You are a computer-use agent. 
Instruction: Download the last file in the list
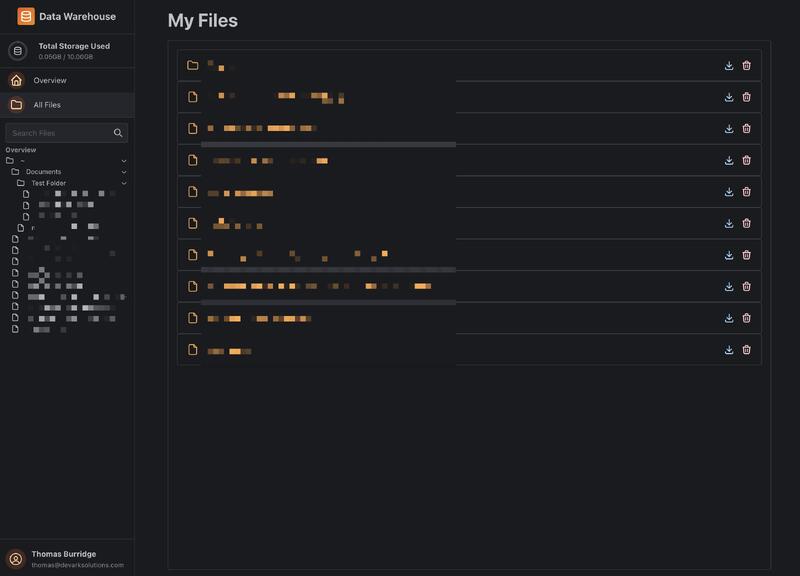(x=729, y=350)
